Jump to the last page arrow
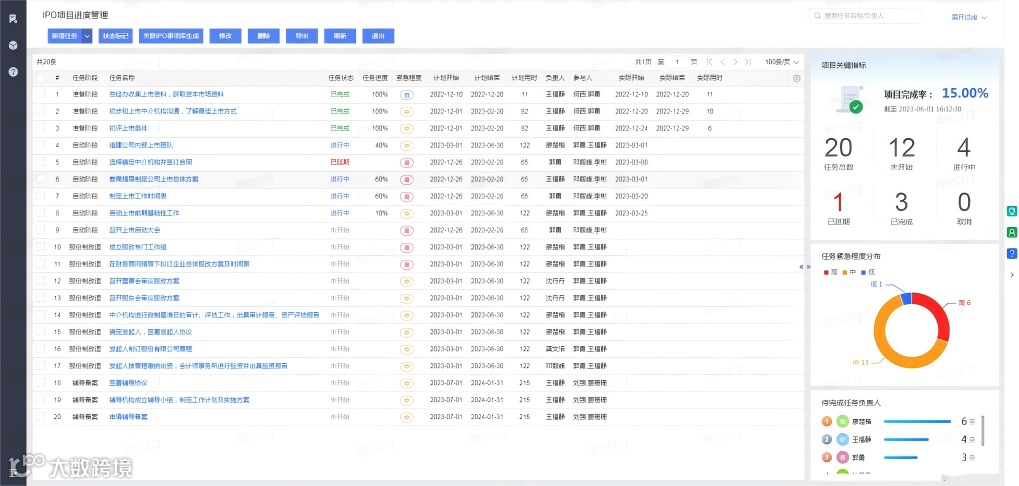 (748, 62)
